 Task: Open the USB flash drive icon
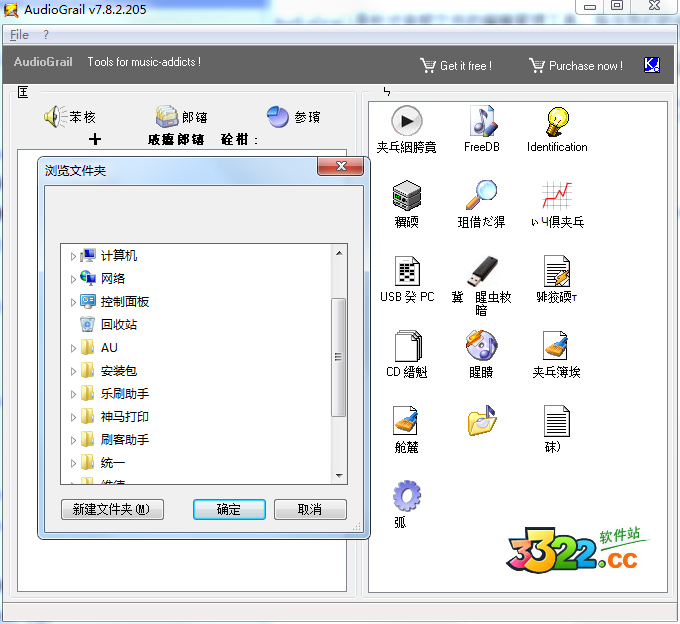click(482, 271)
